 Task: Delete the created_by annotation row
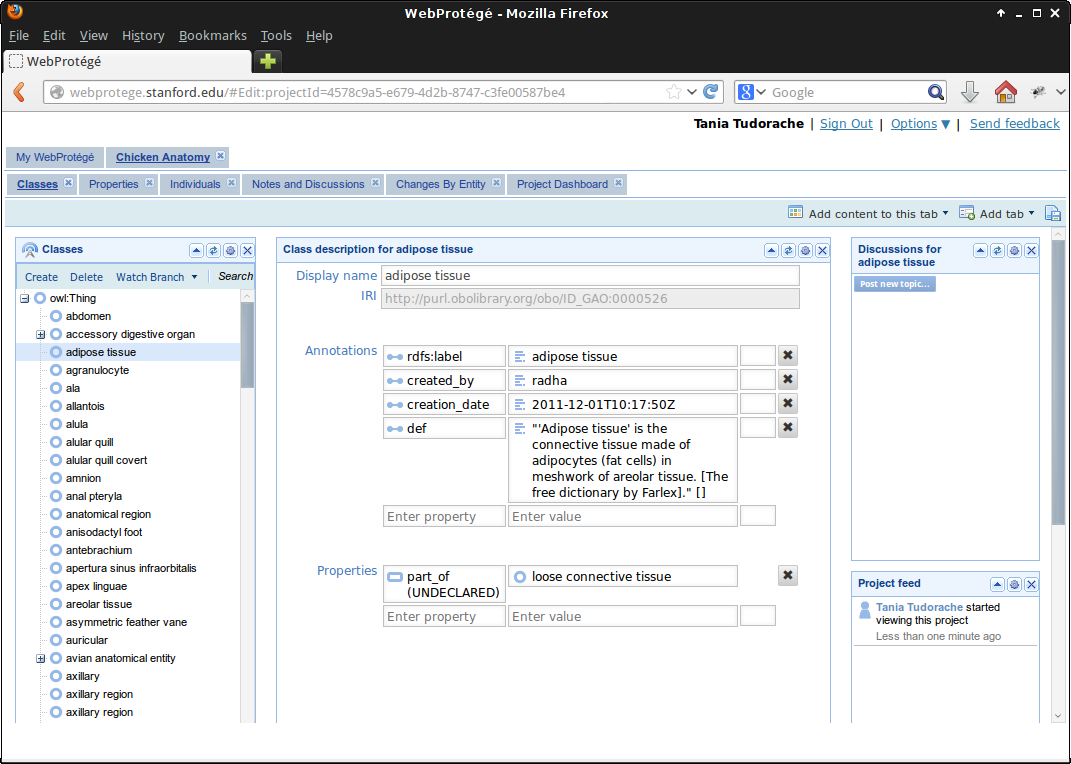[x=788, y=379]
